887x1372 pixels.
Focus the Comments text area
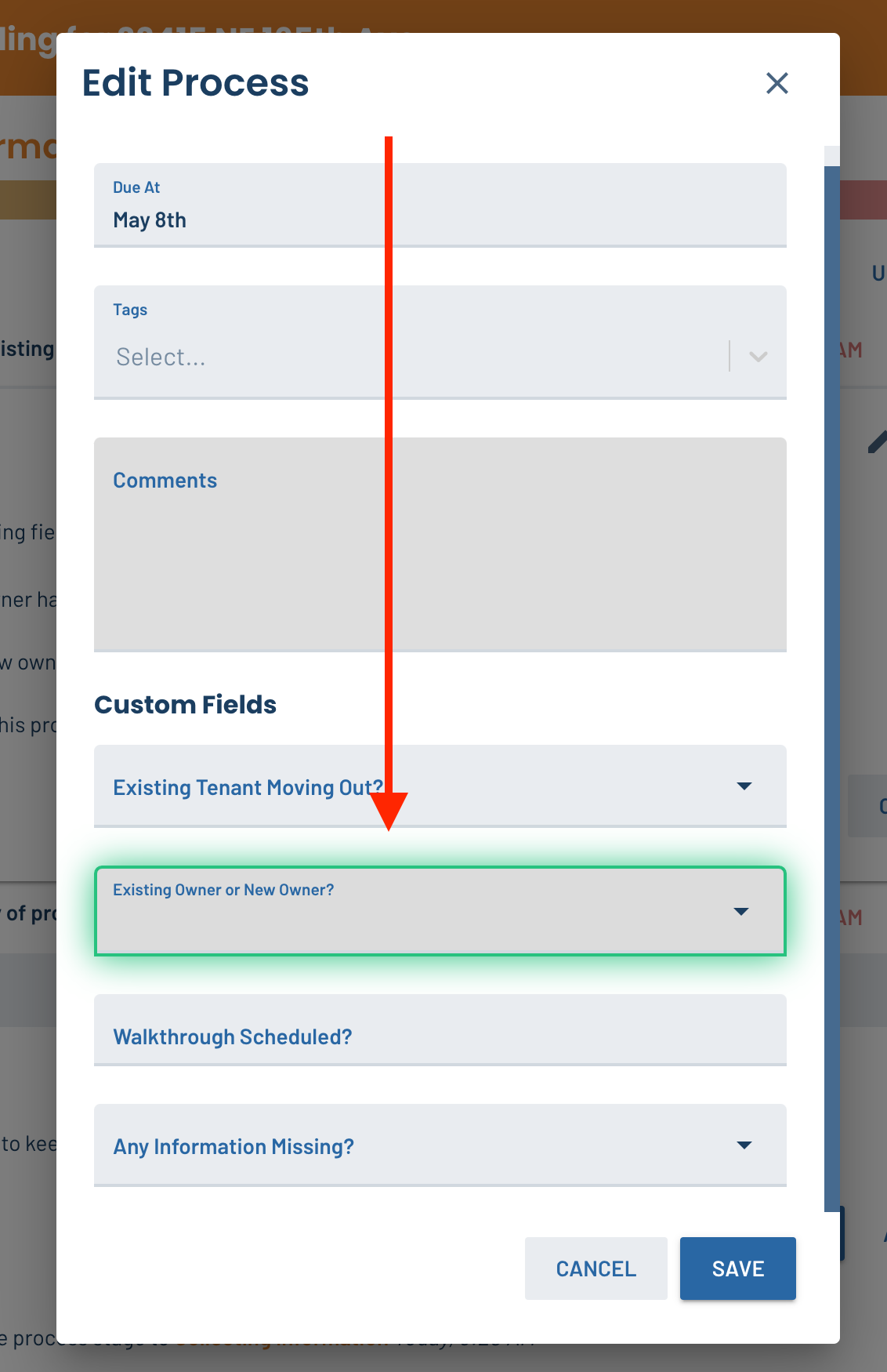pyautogui.click(x=440, y=545)
